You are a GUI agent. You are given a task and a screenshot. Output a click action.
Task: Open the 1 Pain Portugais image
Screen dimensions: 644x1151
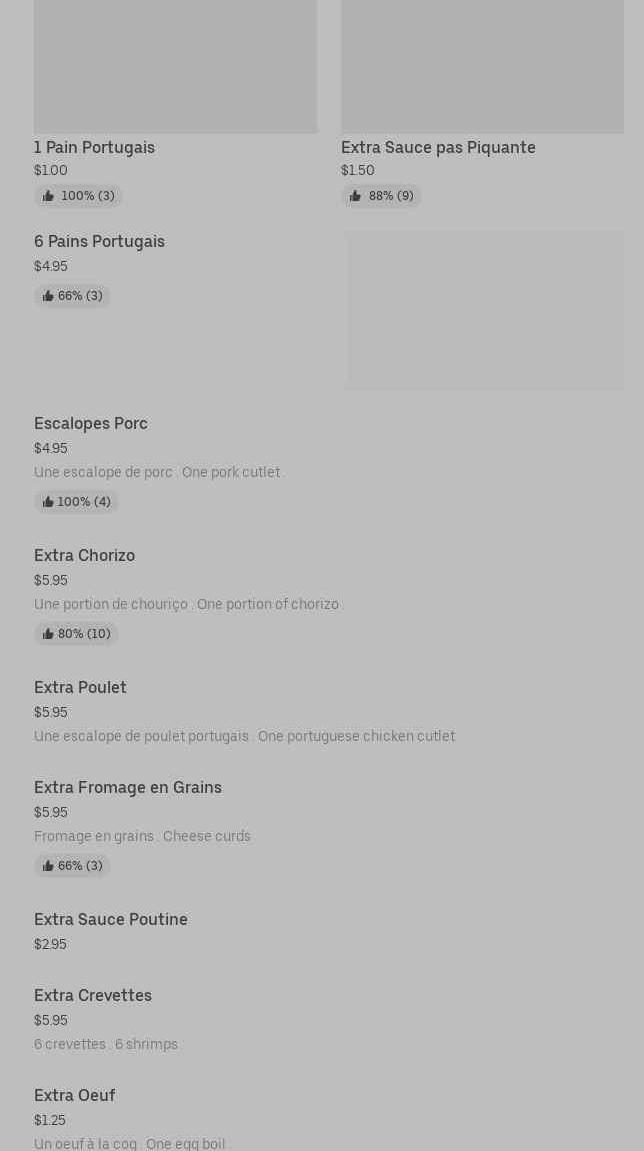(175, 66)
